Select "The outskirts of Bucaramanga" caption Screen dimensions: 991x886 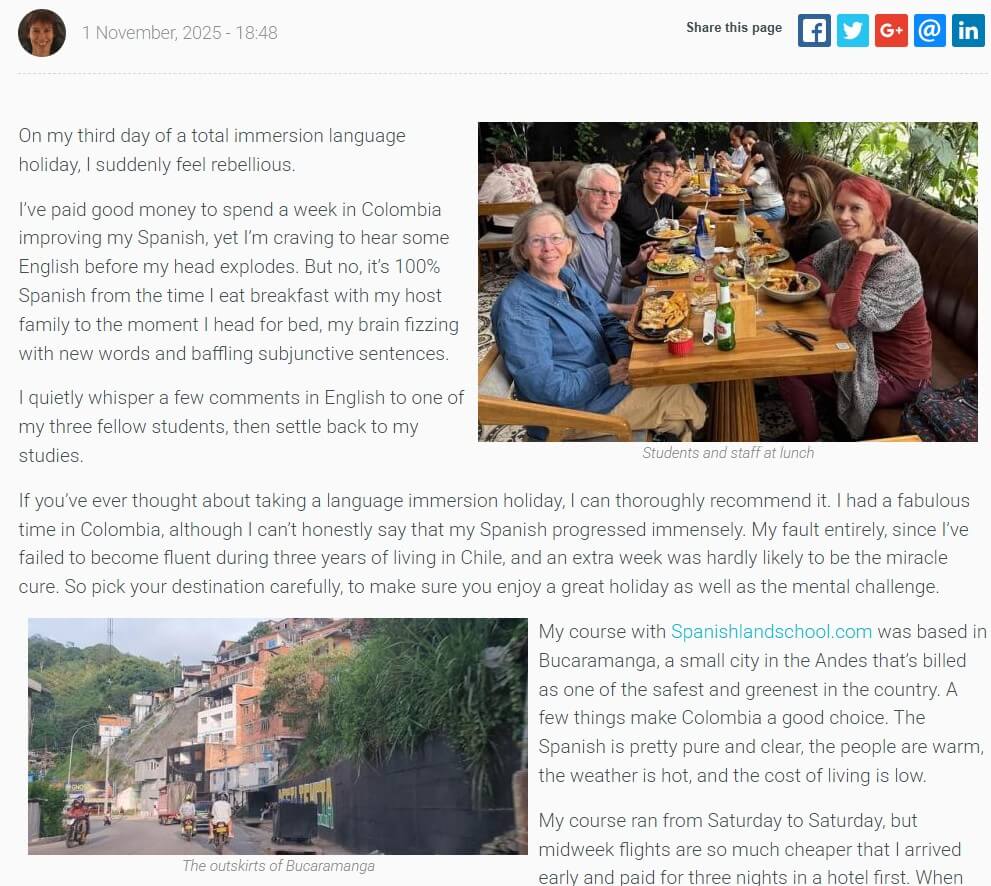278,865
